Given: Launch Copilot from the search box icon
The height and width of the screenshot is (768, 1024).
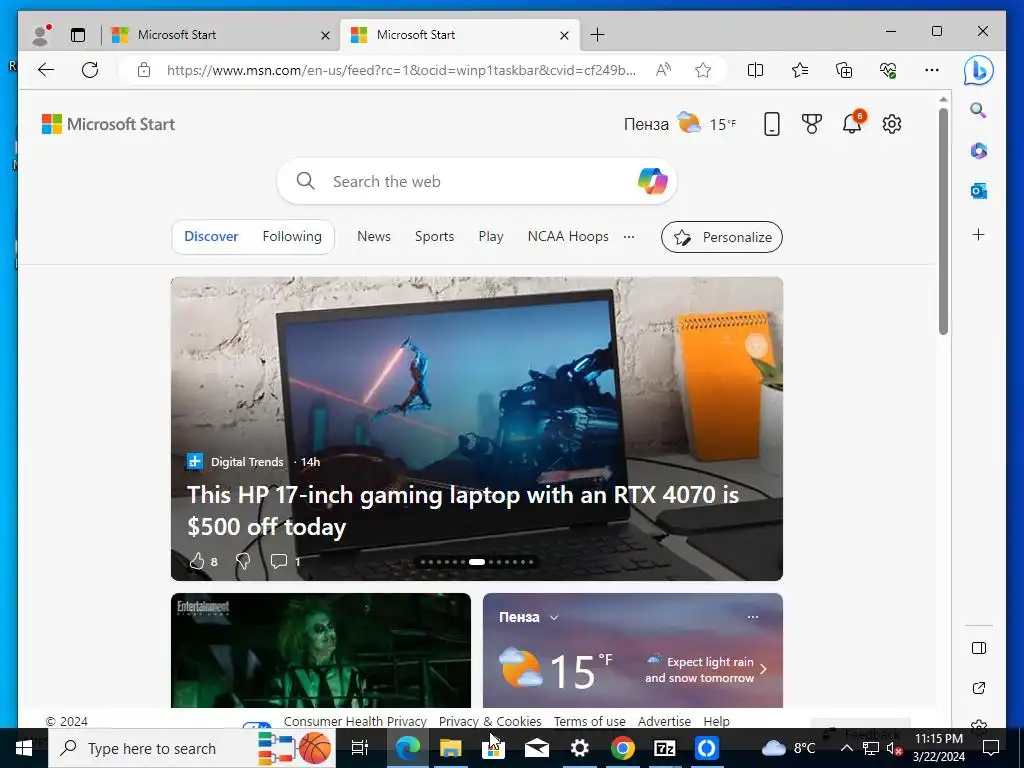Looking at the screenshot, I should point(652,181).
